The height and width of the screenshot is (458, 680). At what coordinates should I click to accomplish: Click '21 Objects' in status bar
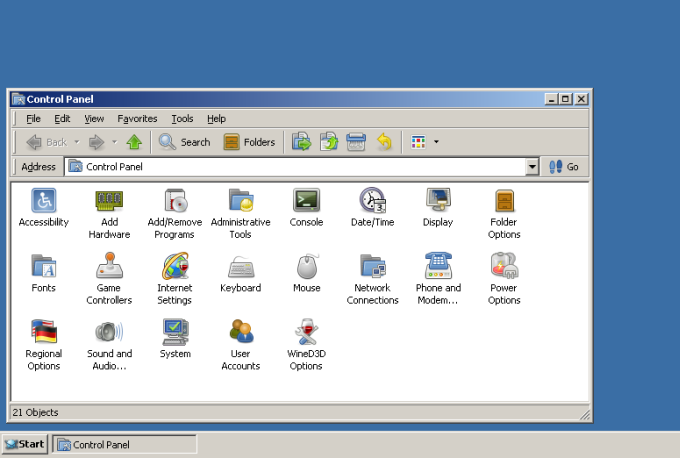[35, 412]
